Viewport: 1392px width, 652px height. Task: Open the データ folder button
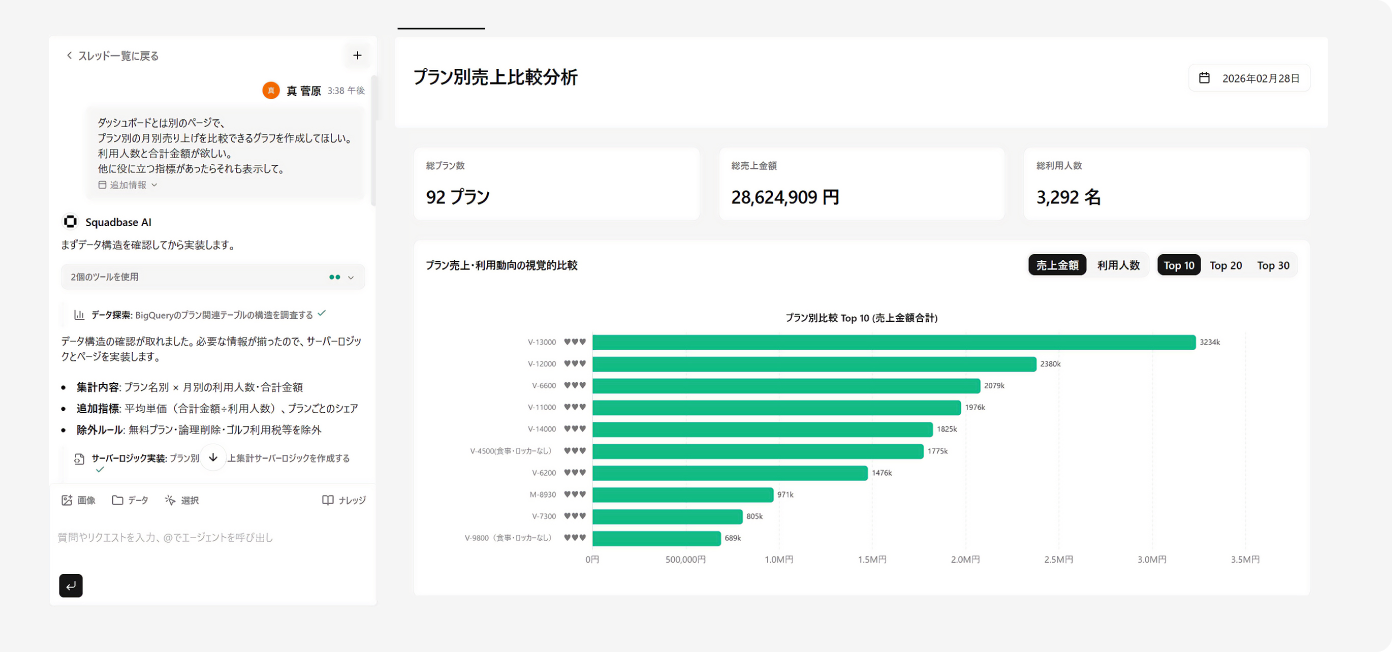[x=130, y=500]
